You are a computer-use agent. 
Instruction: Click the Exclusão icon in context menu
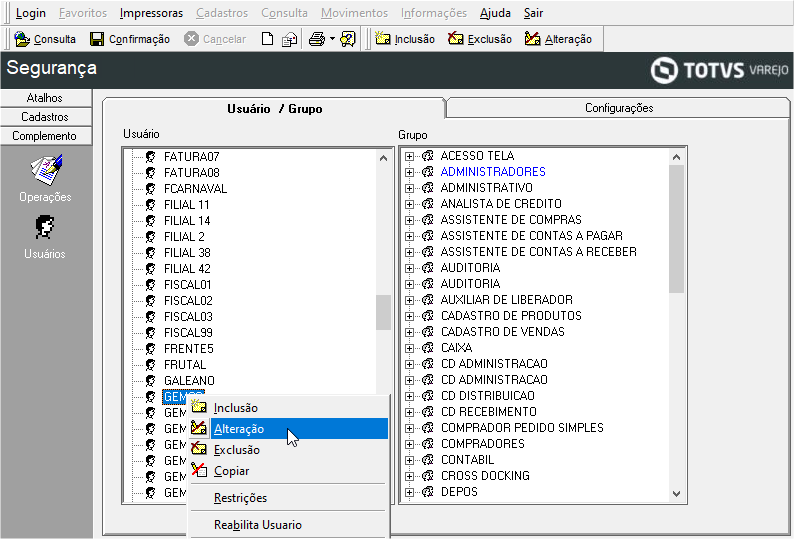198,448
